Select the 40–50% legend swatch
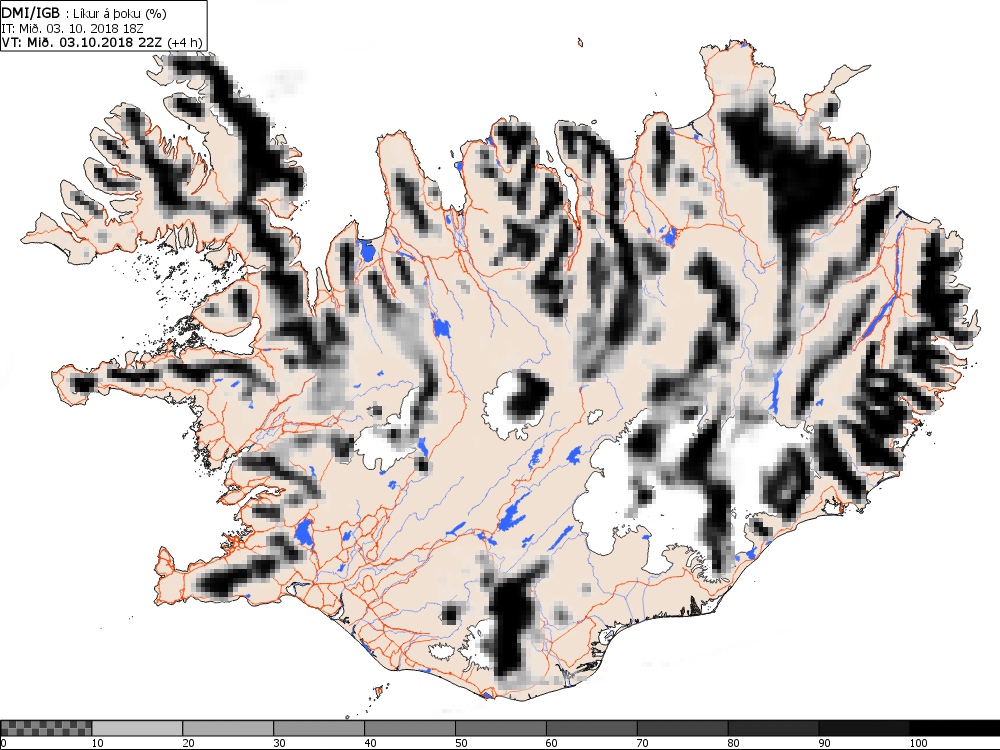Screen dimensions: 1000x750 [409, 728]
